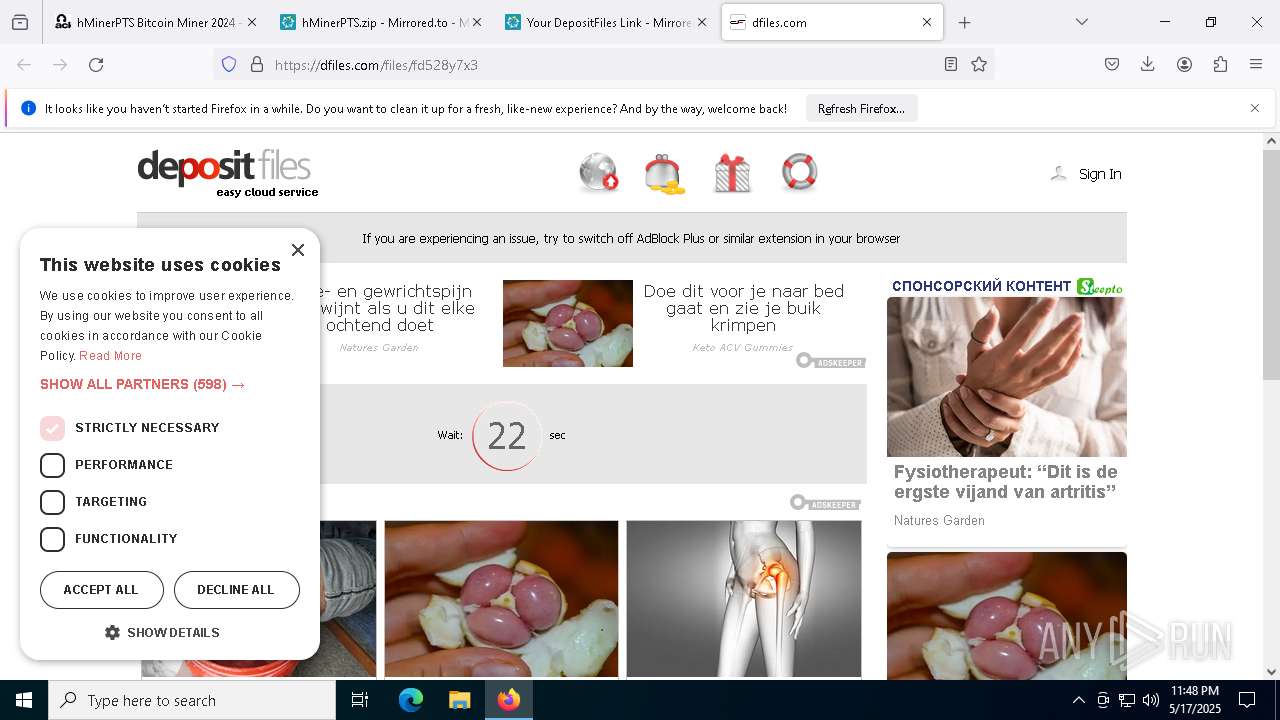Open Firefox View in tab bar

point(20,22)
